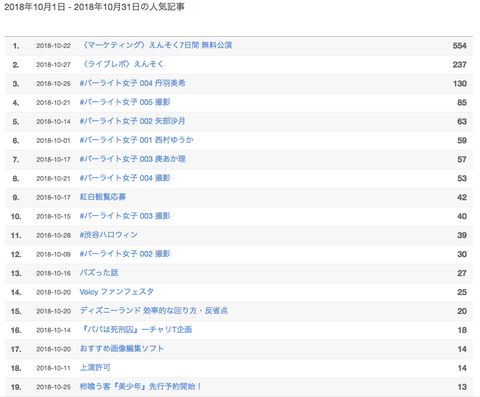
Task: Open the Voicy ファンフェスタ article
Action: (x=117, y=292)
